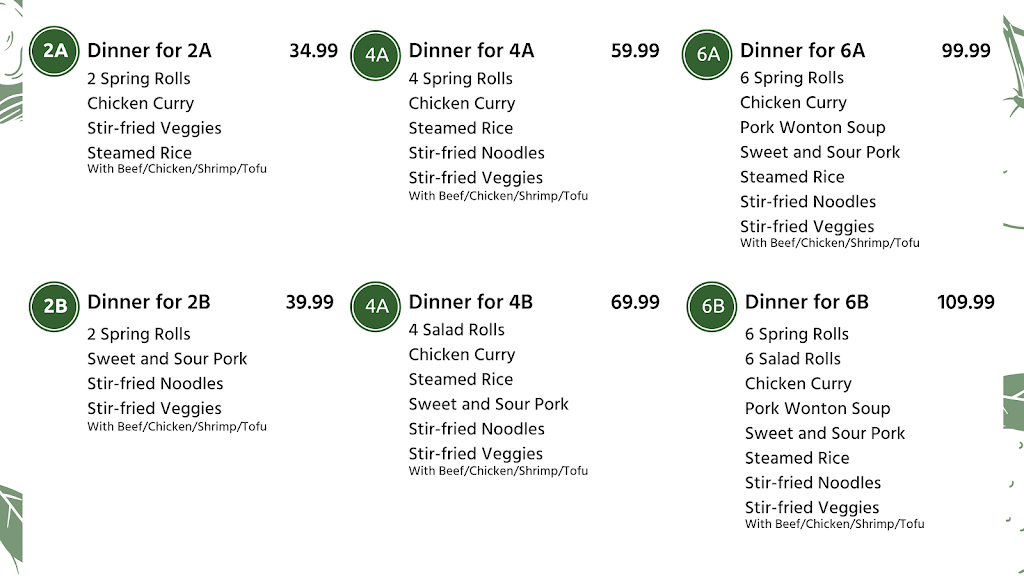1024x576 pixels.
Task: Click the 109.99 price for Dinner 6B
Action: pos(966,302)
